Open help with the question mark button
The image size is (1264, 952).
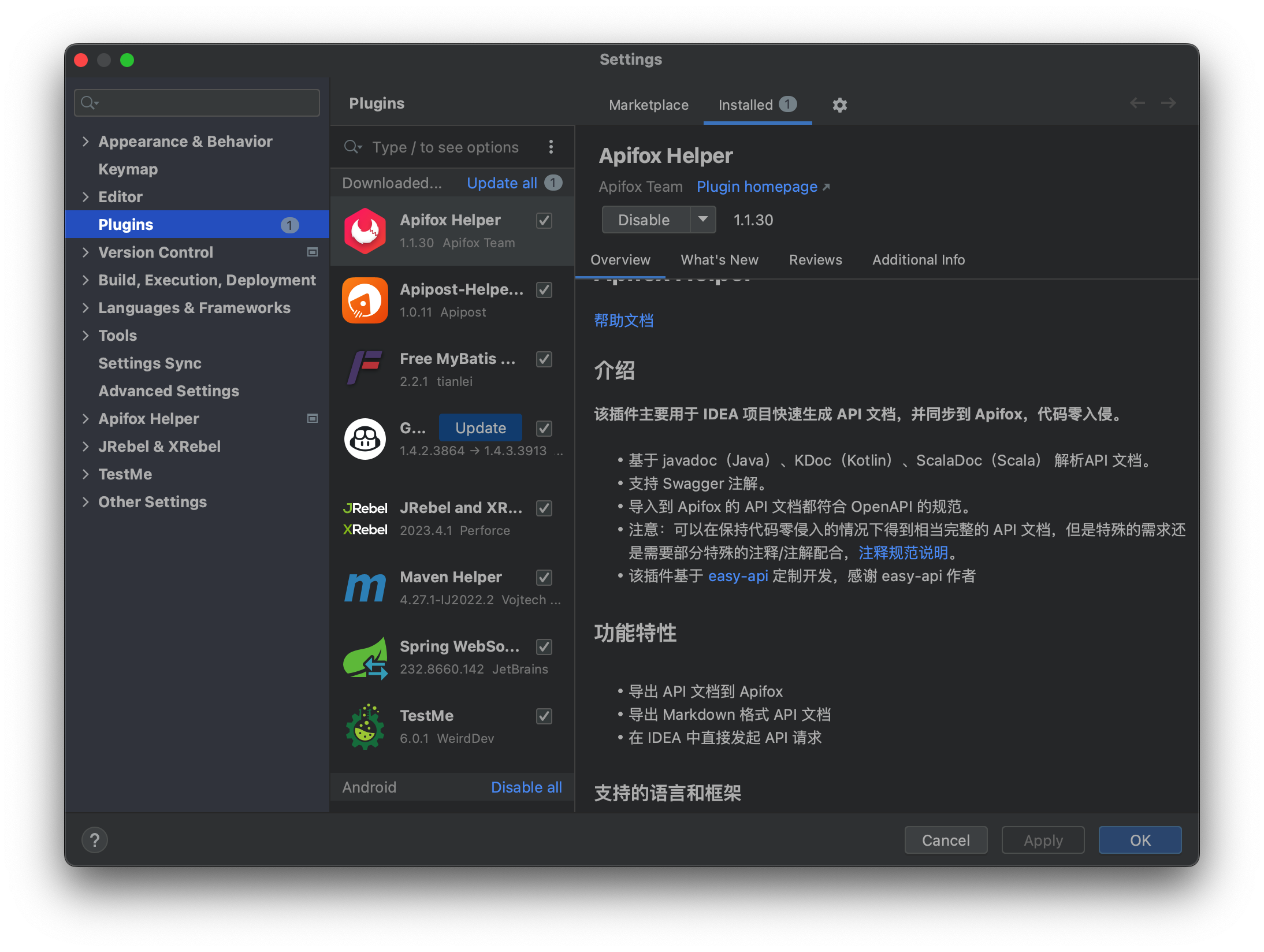(95, 840)
